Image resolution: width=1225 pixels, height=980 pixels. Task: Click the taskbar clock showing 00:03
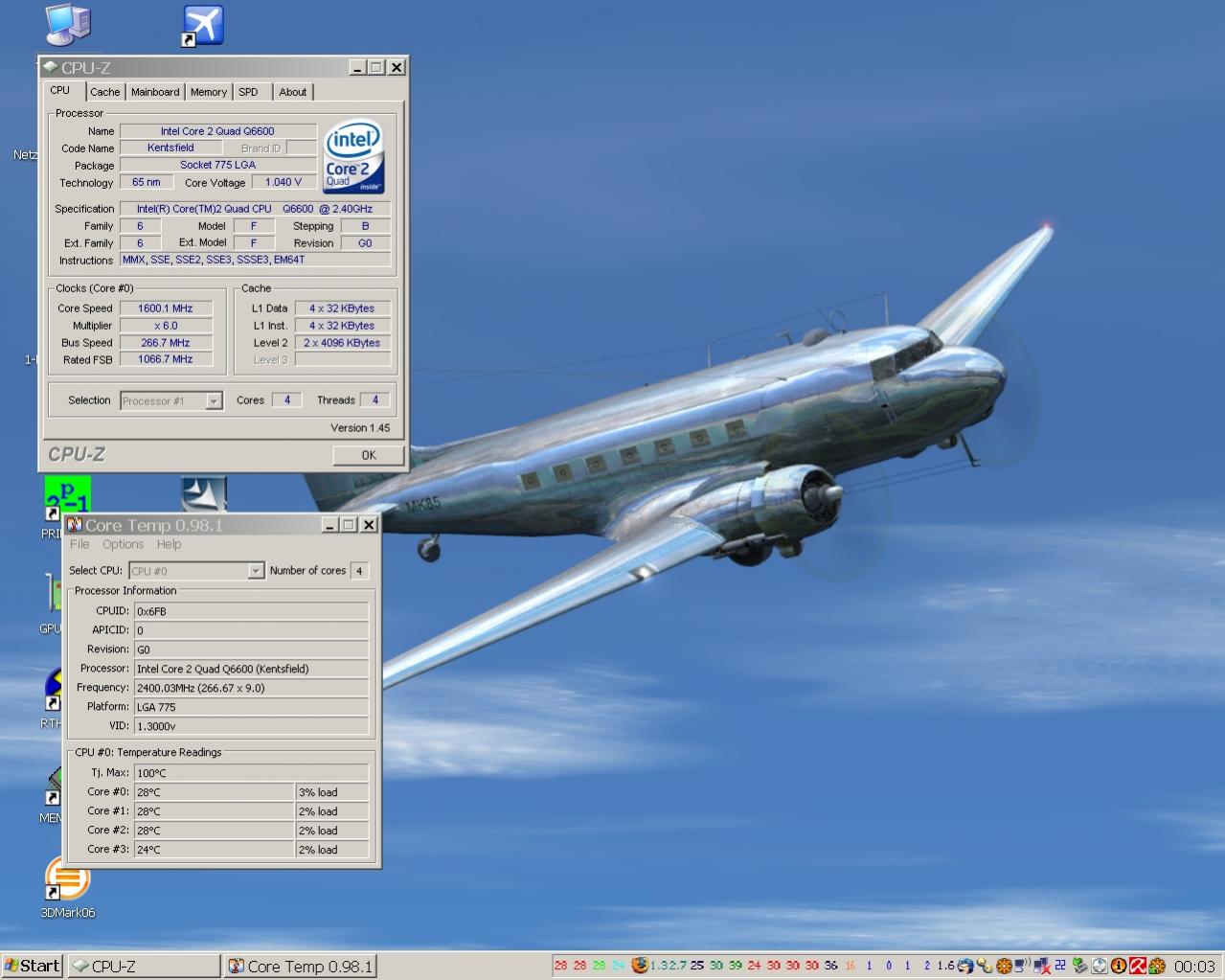click(x=1194, y=966)
